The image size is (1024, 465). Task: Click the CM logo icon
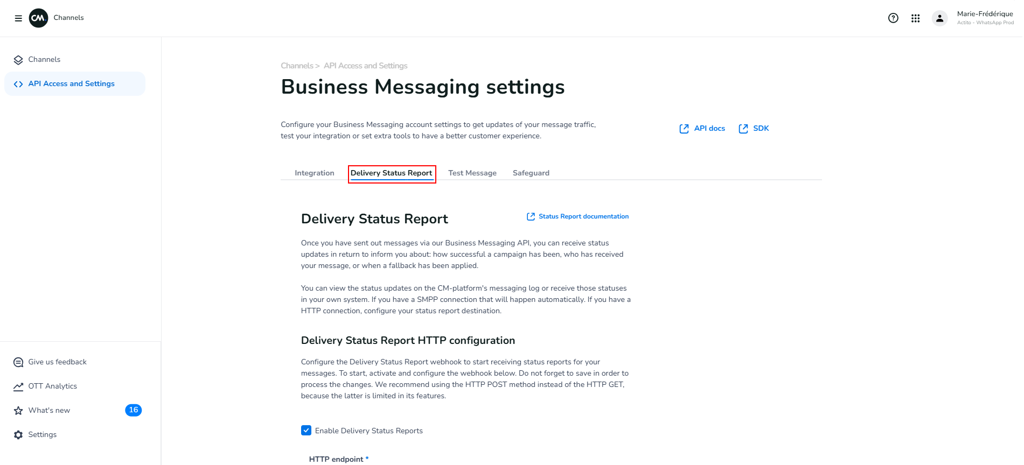39,18
